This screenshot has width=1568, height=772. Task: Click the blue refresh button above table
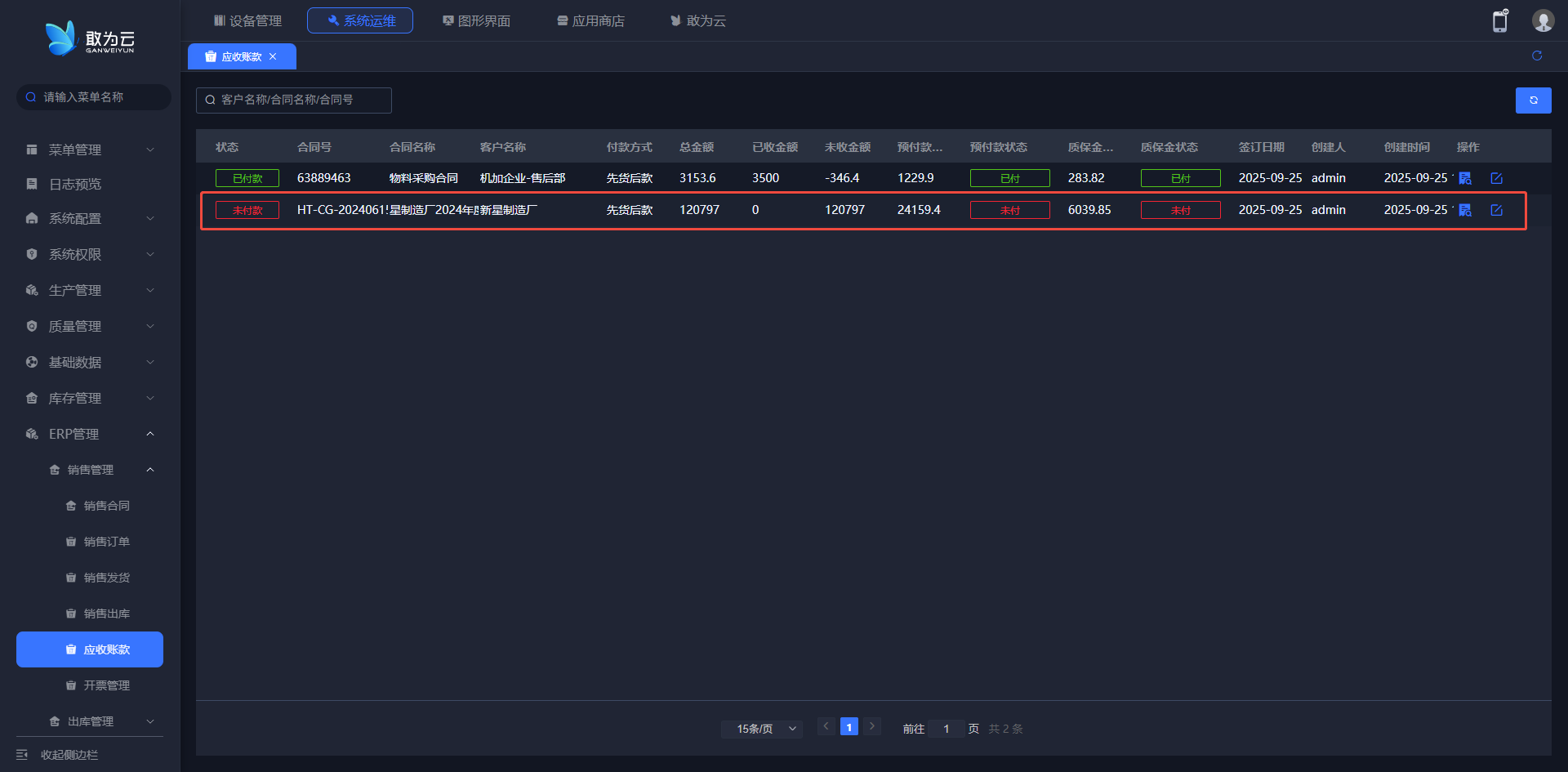pos(1533,100)
